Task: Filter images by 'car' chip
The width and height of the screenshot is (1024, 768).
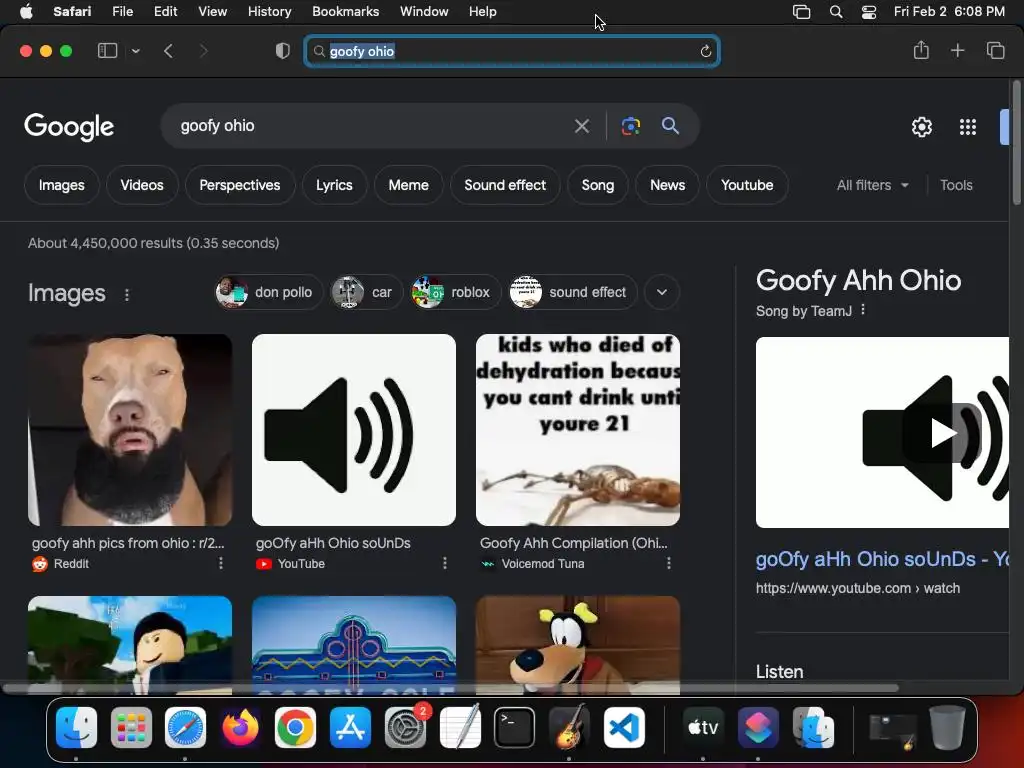Action: [366, 292]
